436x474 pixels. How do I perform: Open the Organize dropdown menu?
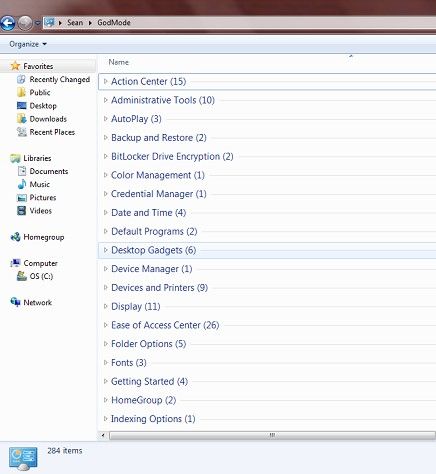click(28, 44)
